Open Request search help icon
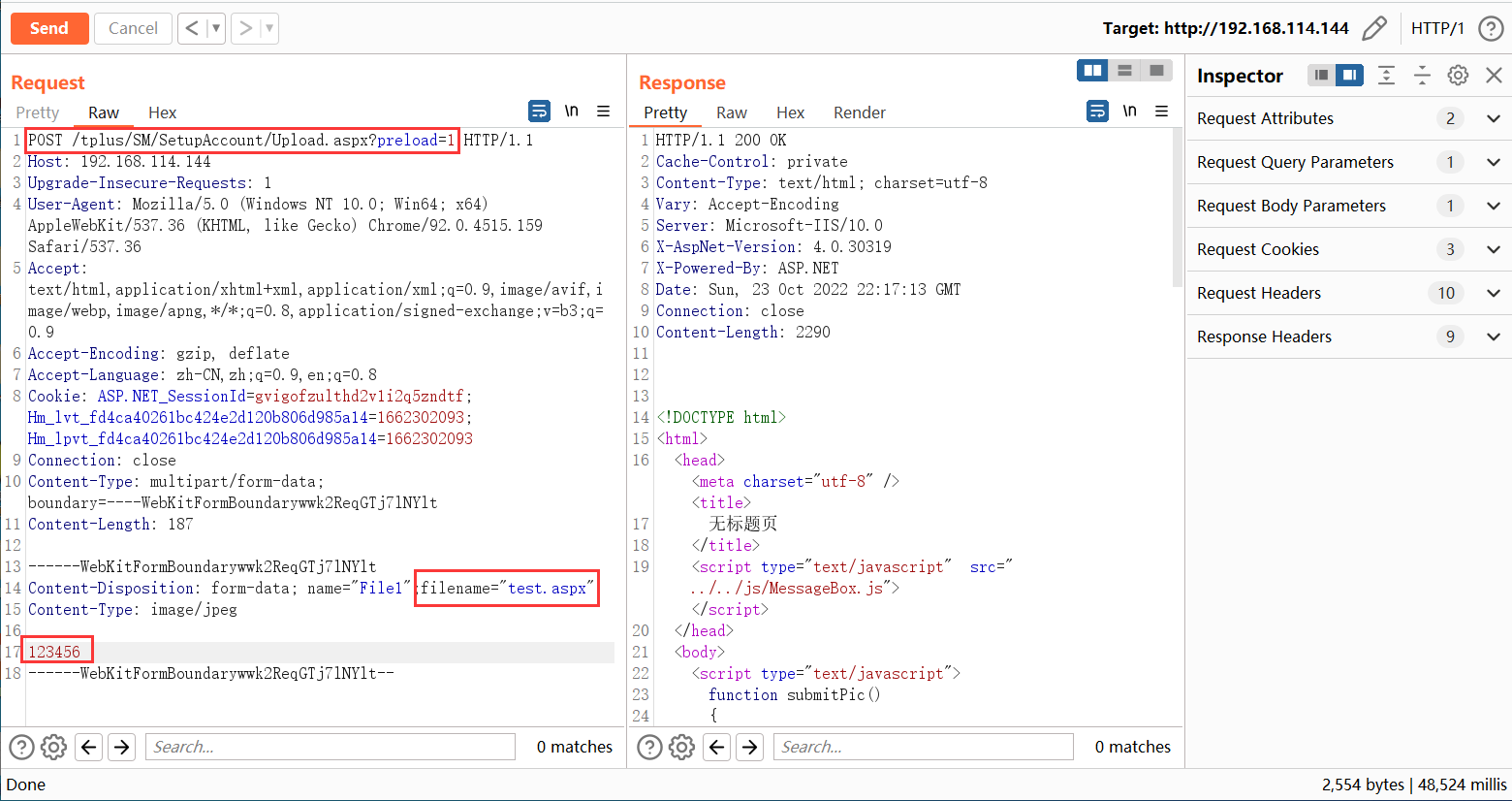The image size is (1512, 801). (21, 747)
